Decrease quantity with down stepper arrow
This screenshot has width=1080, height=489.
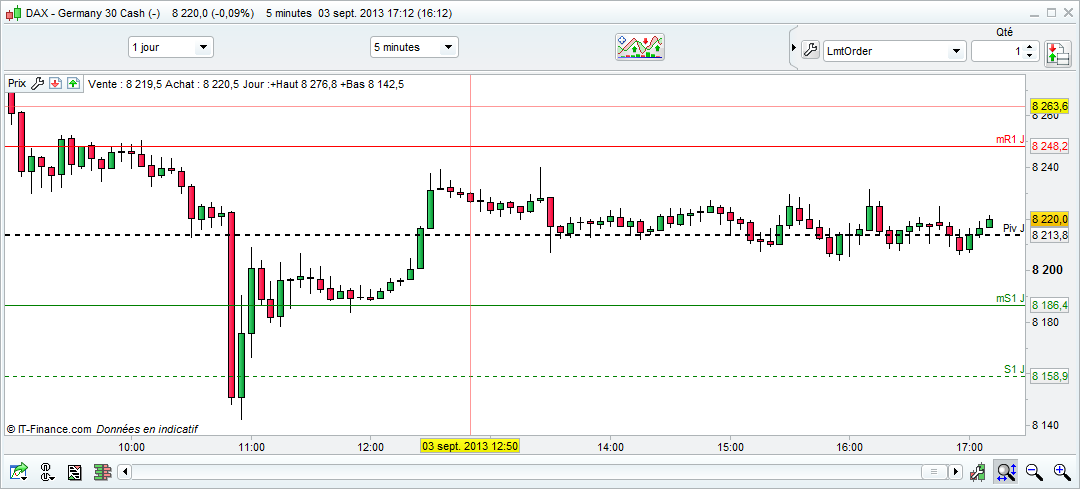[x=1029, y=55]
